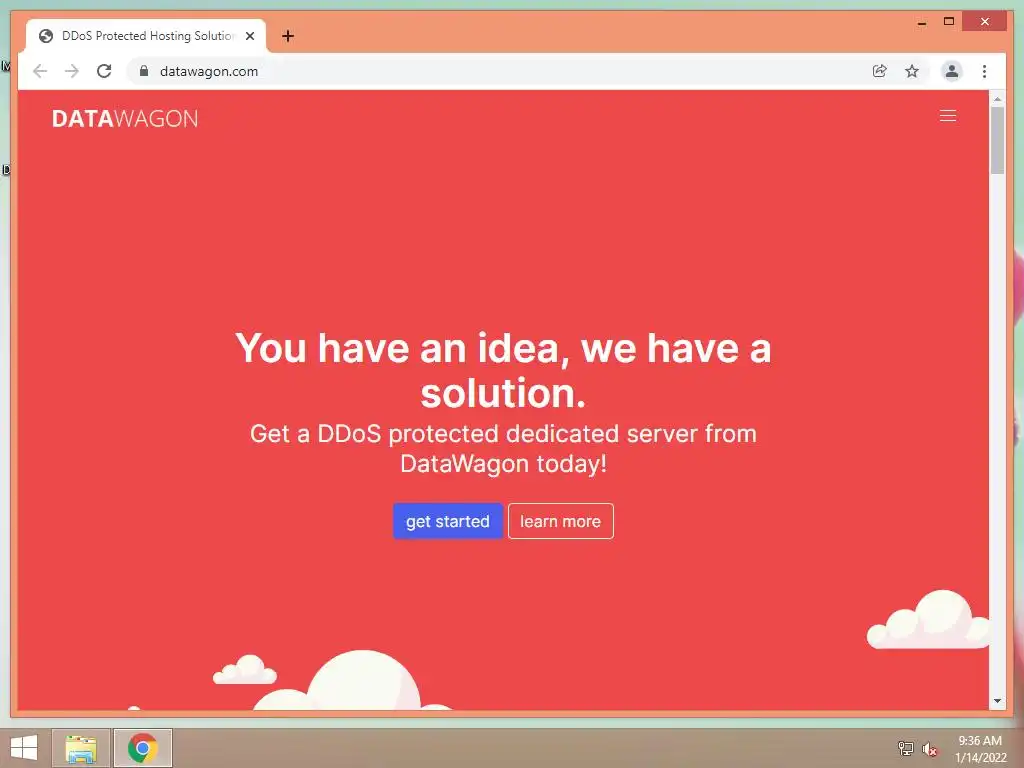Open the DataWagon hamburger menu
The width and height of the screenshot is (1024, 768).
948,116
